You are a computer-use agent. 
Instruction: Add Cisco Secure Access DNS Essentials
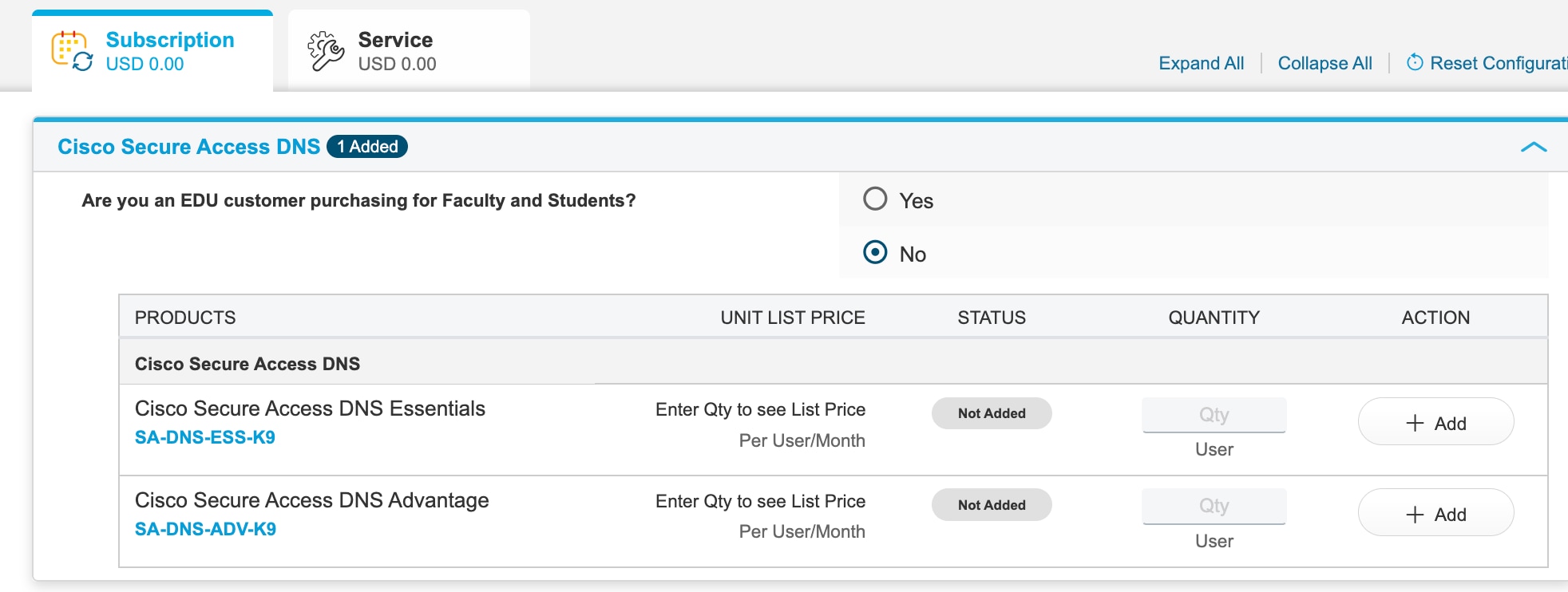[x=1435, y=421]
